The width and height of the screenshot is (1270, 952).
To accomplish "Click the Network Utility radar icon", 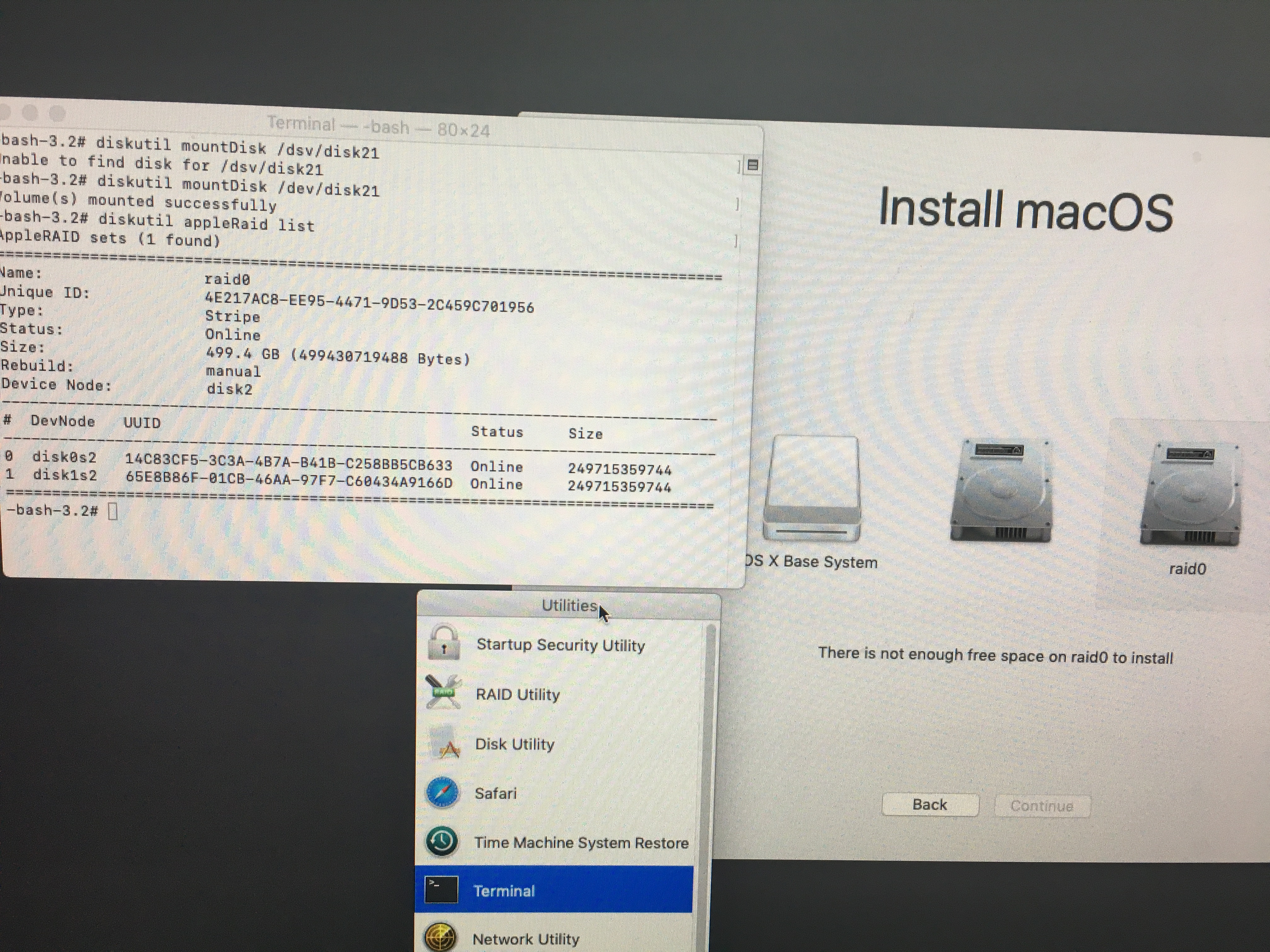I will tap(440, 938).
